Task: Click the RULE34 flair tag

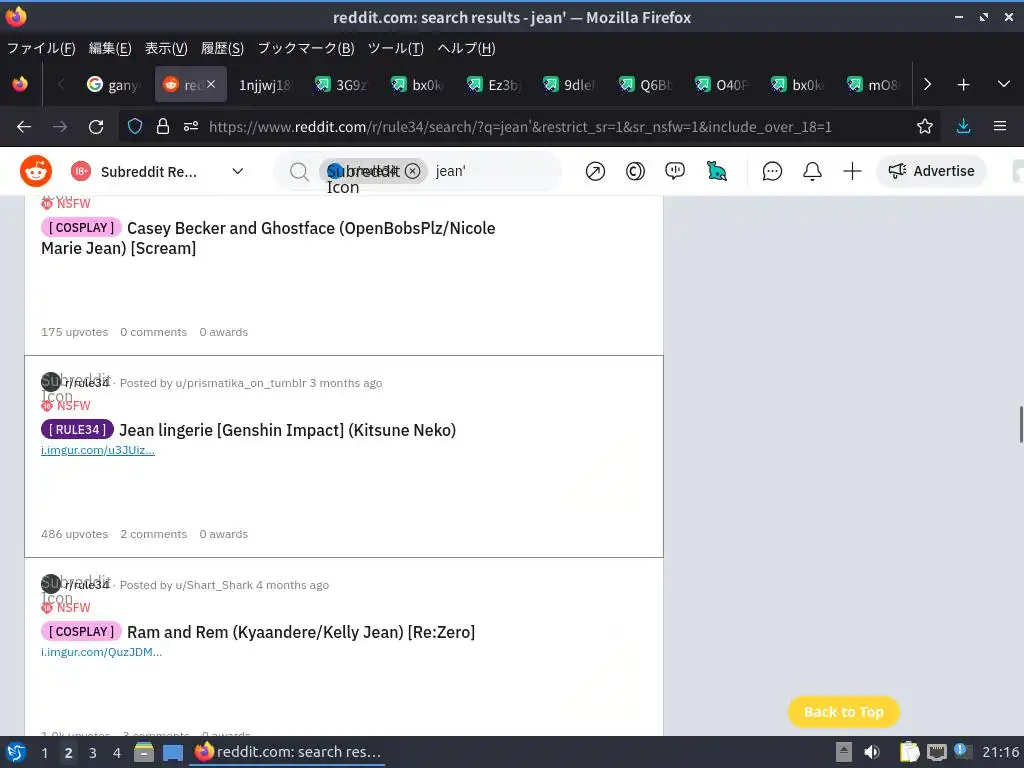Action: tap(77, 429)
